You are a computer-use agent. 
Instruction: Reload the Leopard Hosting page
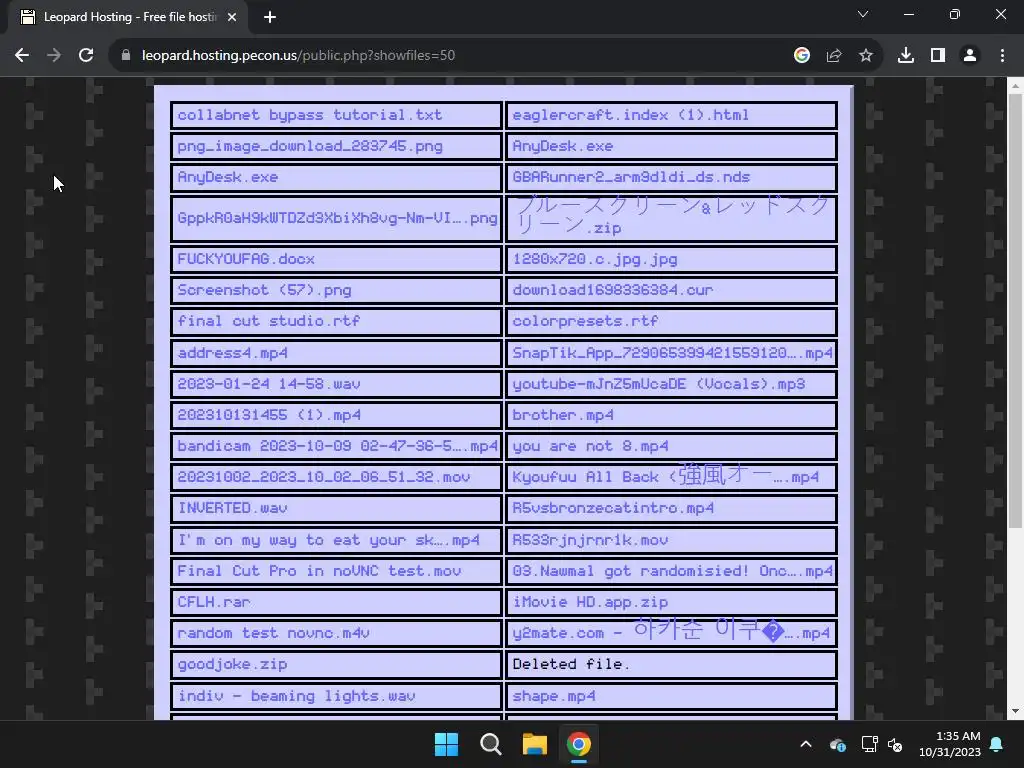click(86, 56)
